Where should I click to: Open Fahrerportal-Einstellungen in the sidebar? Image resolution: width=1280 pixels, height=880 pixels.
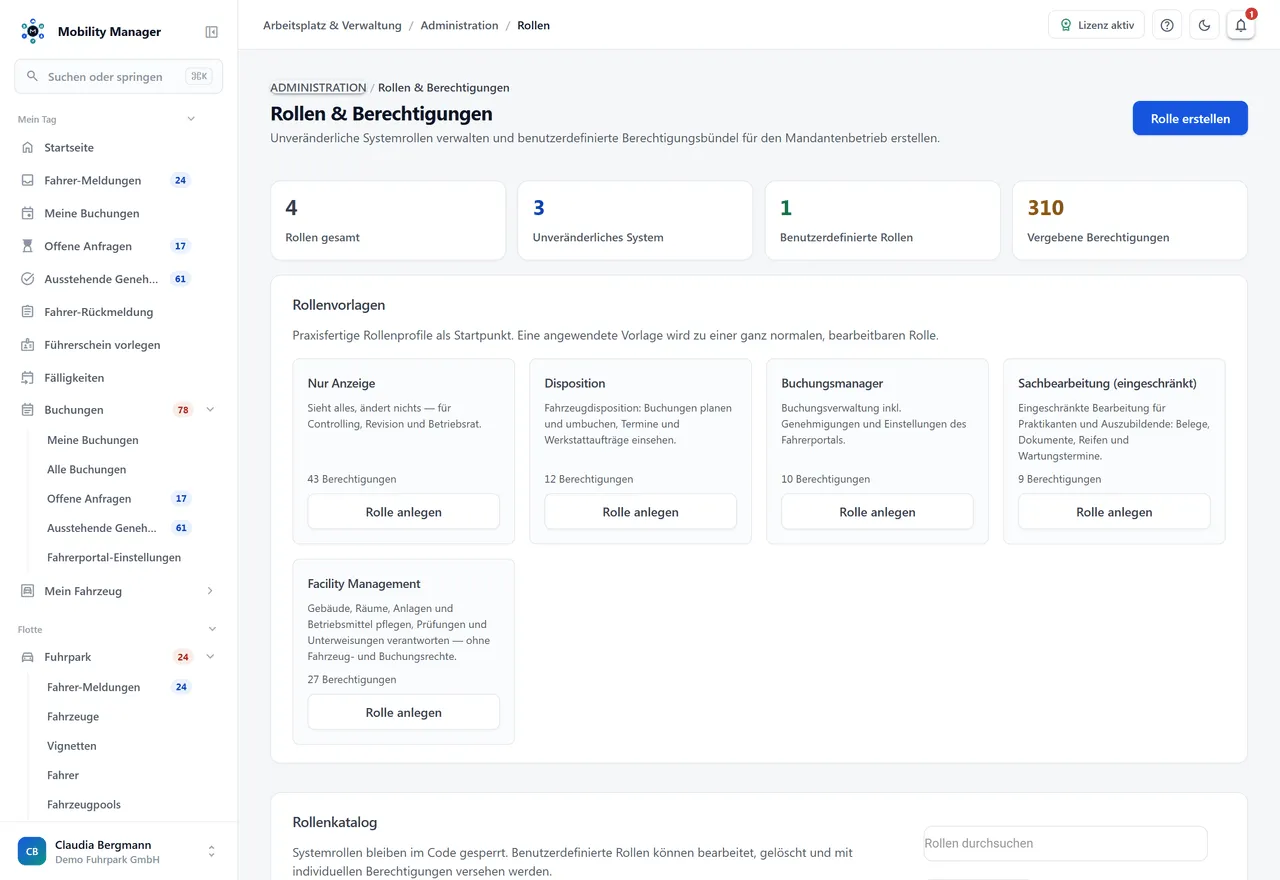click(114, 557)
